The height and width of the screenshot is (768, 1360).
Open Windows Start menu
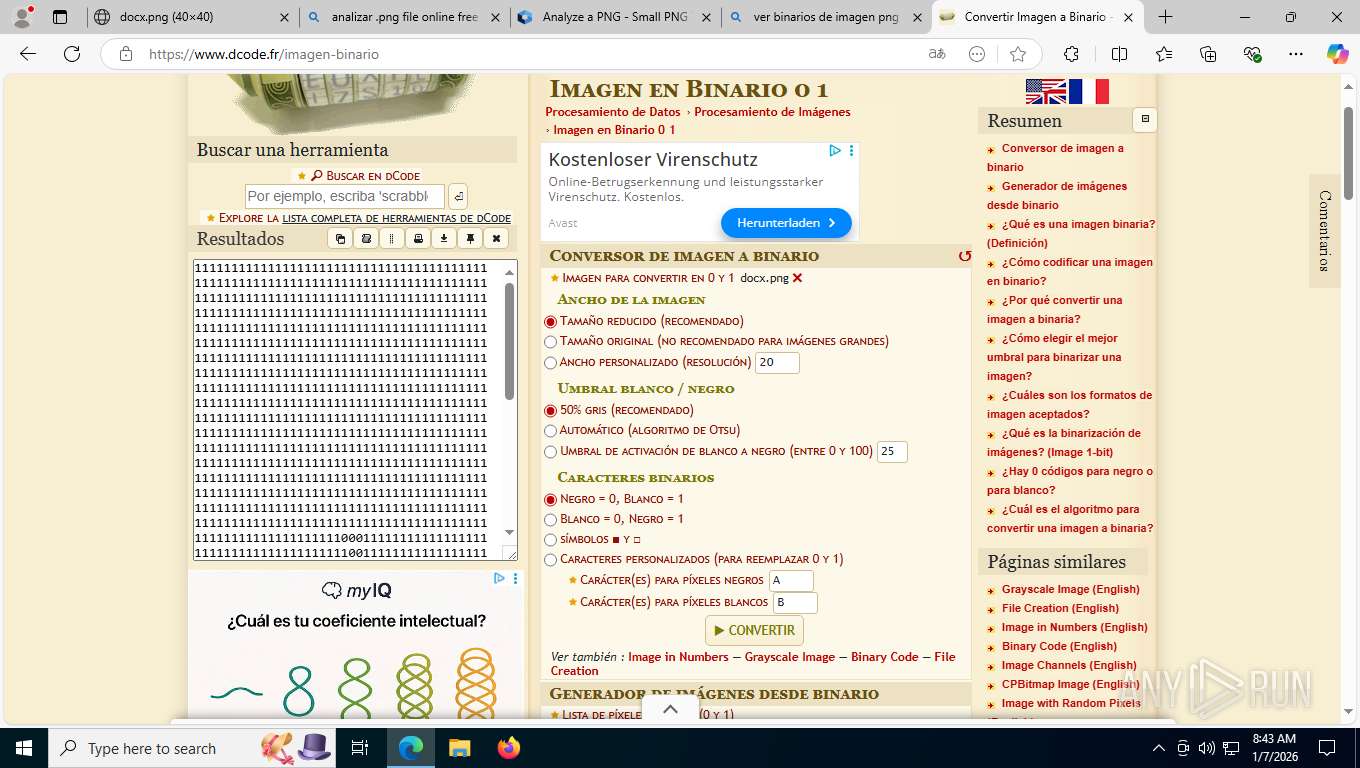click(22, 748)
